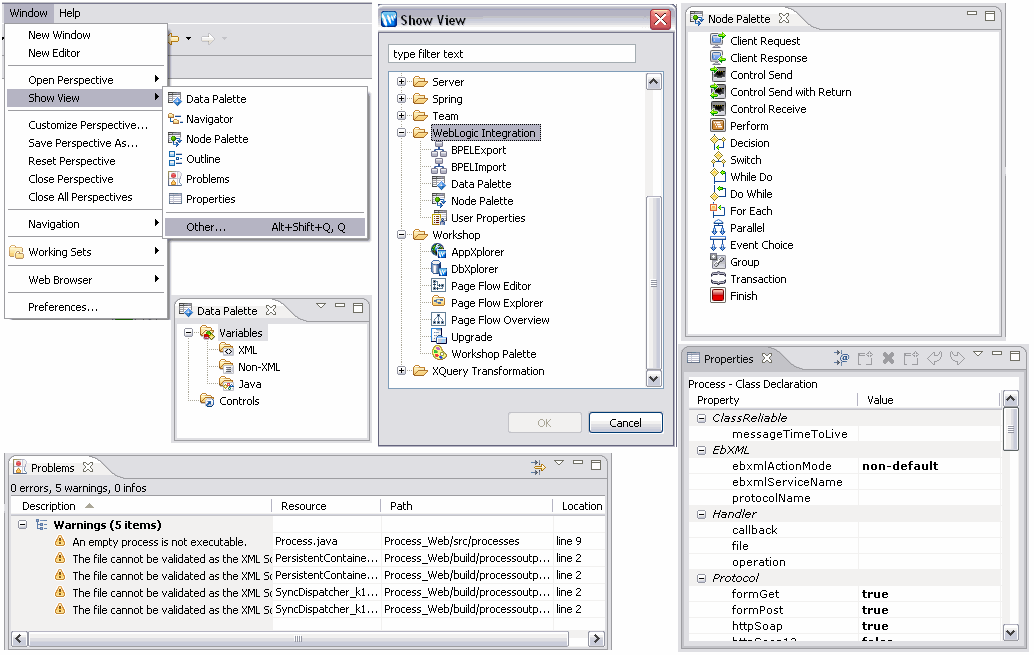Click the For Each node icon

tap(717, 210)
